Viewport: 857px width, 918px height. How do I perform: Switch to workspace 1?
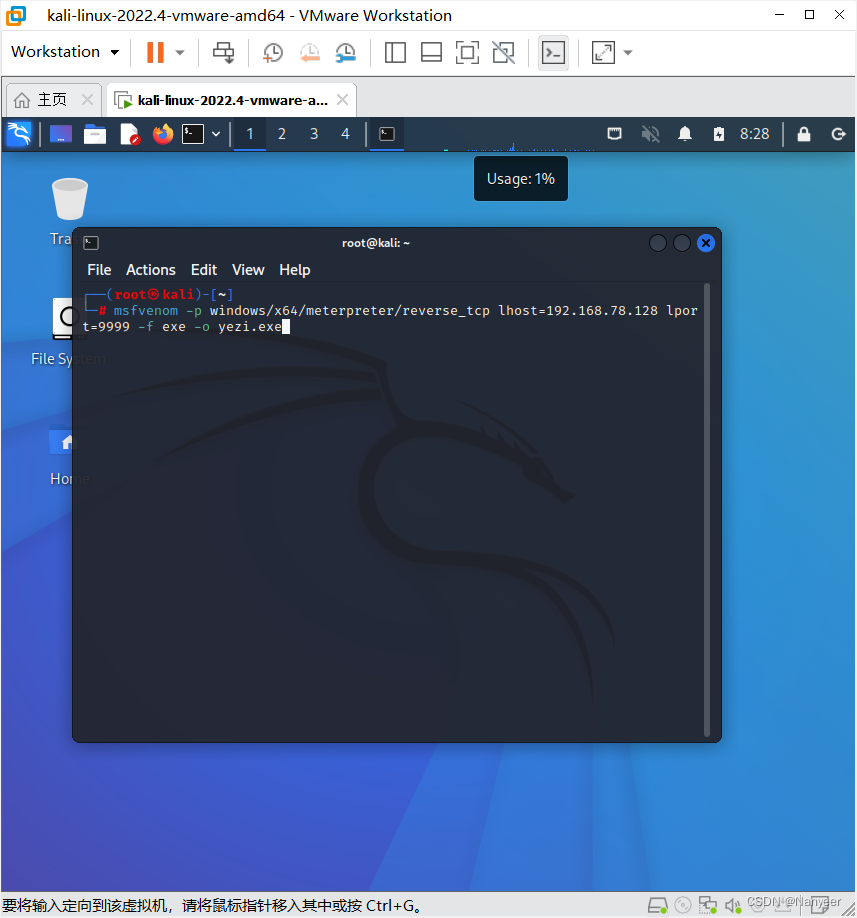(250, 134)
